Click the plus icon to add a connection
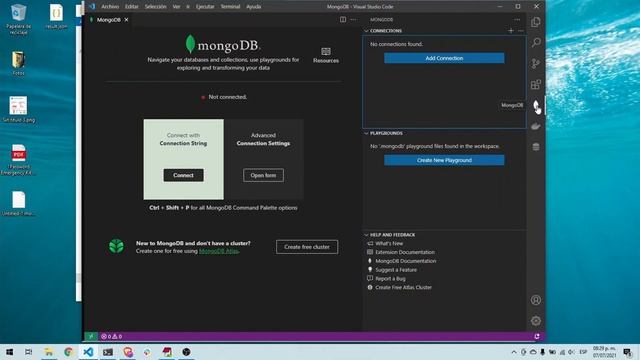Screen dimensions: 640x360 tap(511, 31)
